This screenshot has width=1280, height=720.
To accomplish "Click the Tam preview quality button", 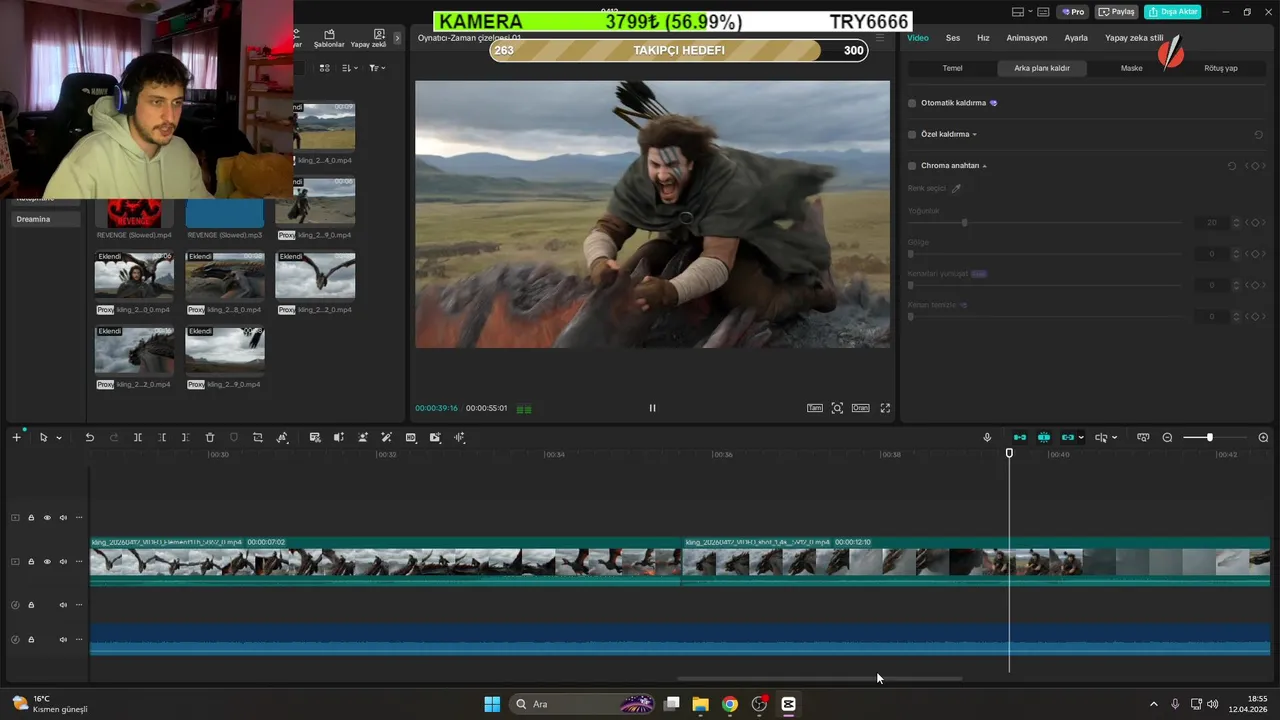I will click(815, 408).
